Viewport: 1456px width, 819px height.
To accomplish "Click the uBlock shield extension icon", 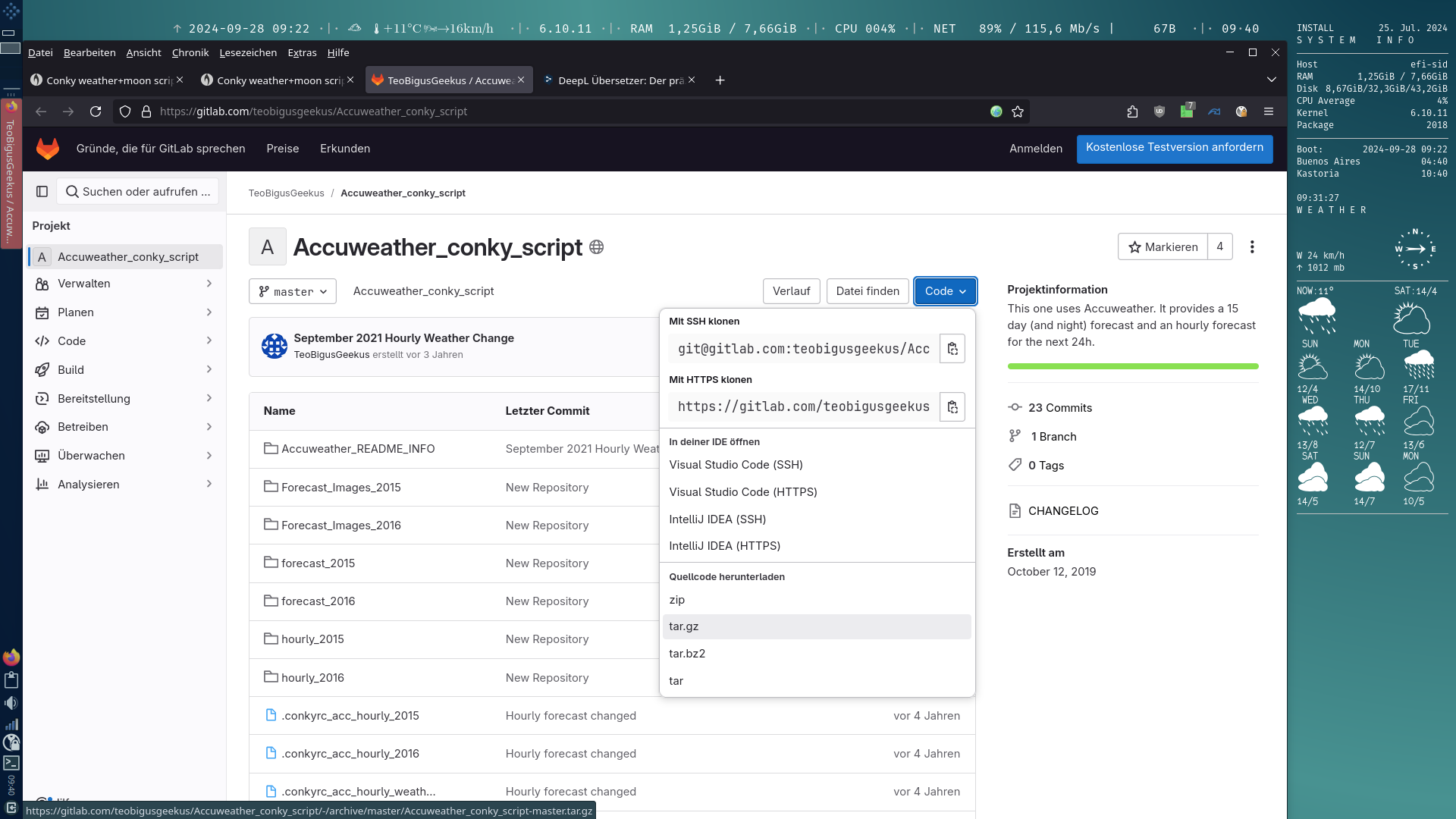I will pyautogui.click(x=1159, y=111).
